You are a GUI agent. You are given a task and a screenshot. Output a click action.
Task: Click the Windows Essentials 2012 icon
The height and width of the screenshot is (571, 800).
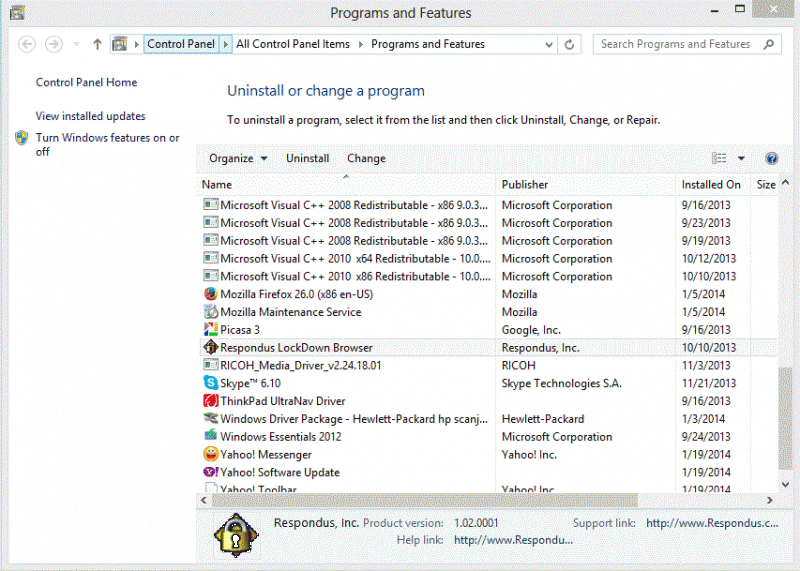210,436
